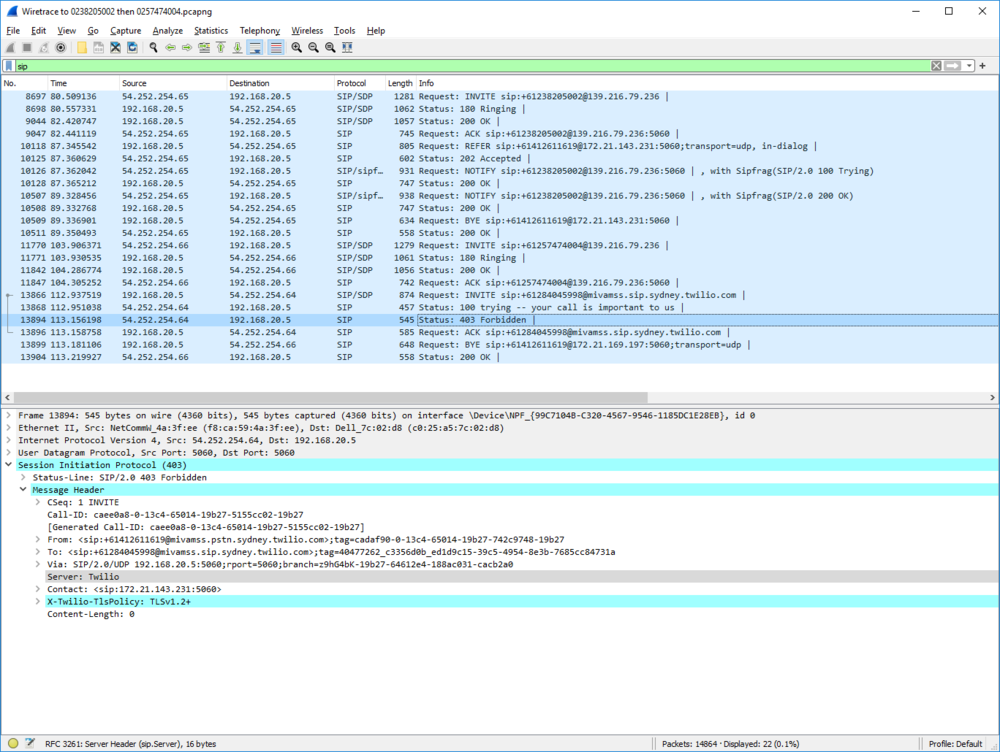Click the Find Packet magnifier icon
The height and width of the screenshot is (752, 1000).
coord(153,47)
